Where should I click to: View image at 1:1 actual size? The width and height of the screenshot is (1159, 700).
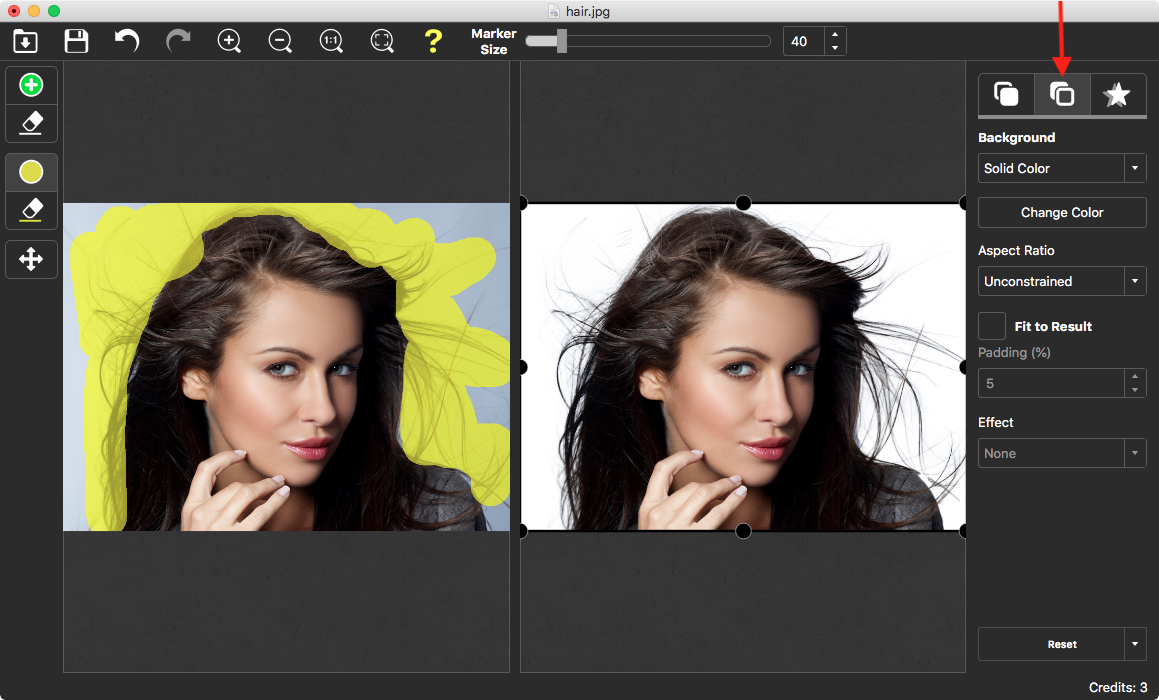pos(331,41)
